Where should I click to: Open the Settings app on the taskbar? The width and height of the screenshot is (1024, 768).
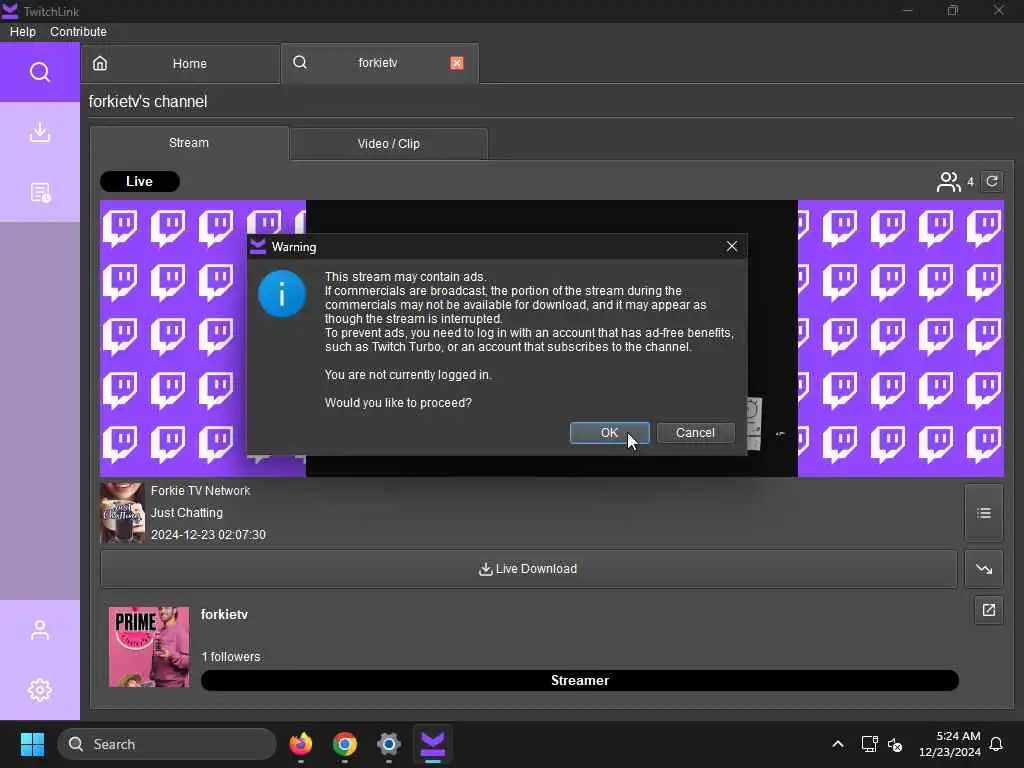click(x=388, y=744)
